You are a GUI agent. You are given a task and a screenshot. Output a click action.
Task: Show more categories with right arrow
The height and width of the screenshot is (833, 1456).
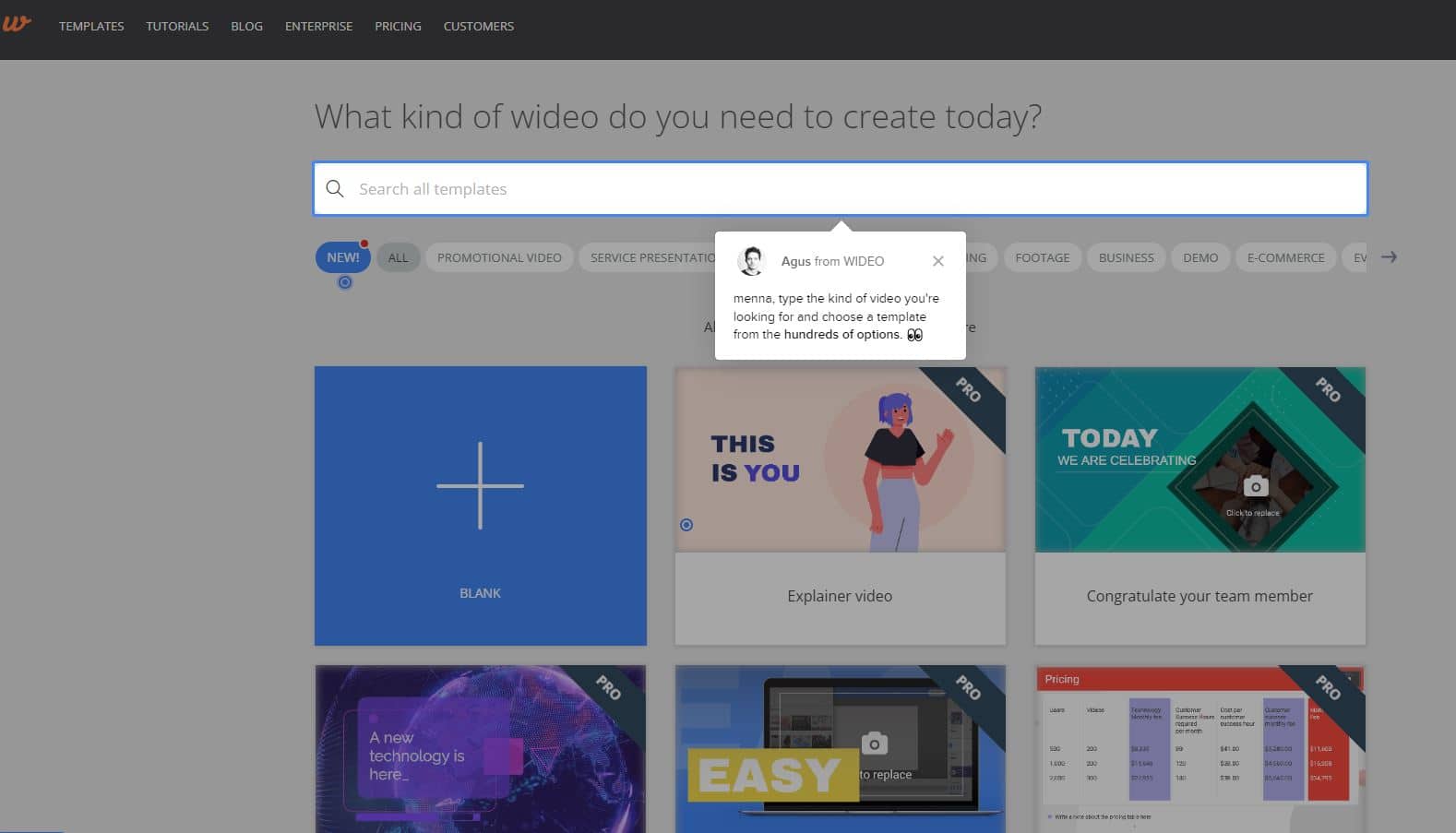click(1389, 257)
